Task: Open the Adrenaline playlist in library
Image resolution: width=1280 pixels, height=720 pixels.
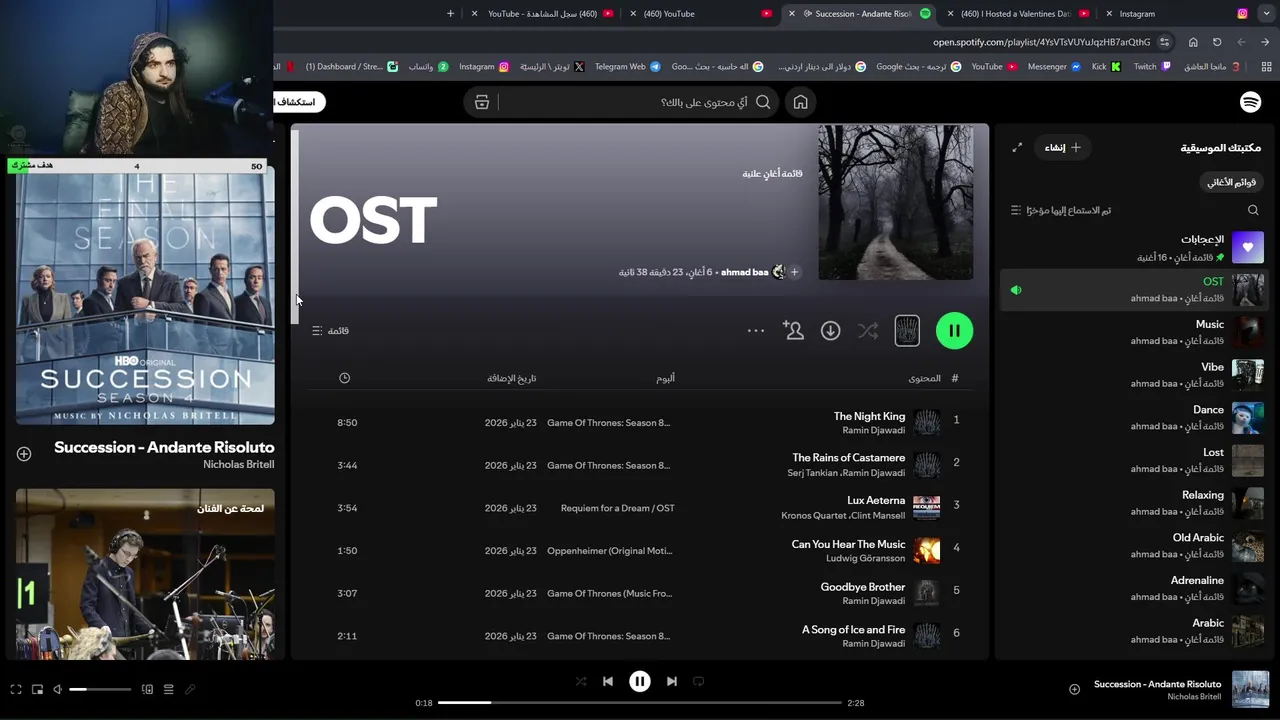Action: tap(1134, 588)
